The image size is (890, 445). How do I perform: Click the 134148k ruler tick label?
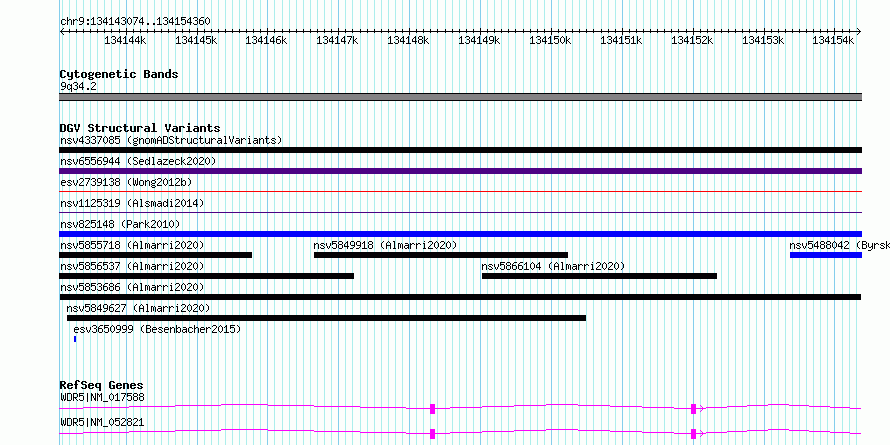[x=409, y=40]
